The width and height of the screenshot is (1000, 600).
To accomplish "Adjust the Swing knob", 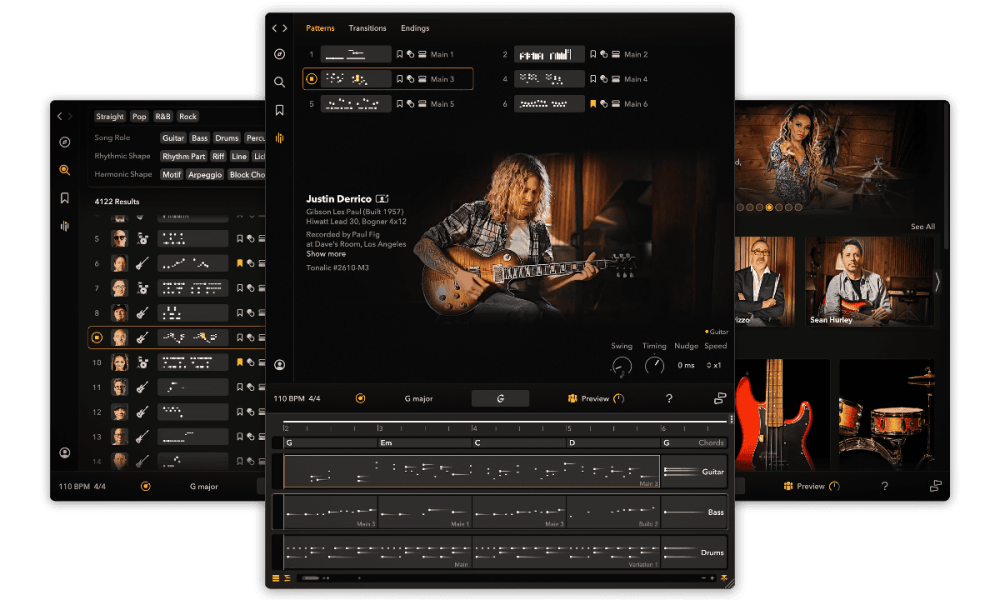I will point(622,366).
